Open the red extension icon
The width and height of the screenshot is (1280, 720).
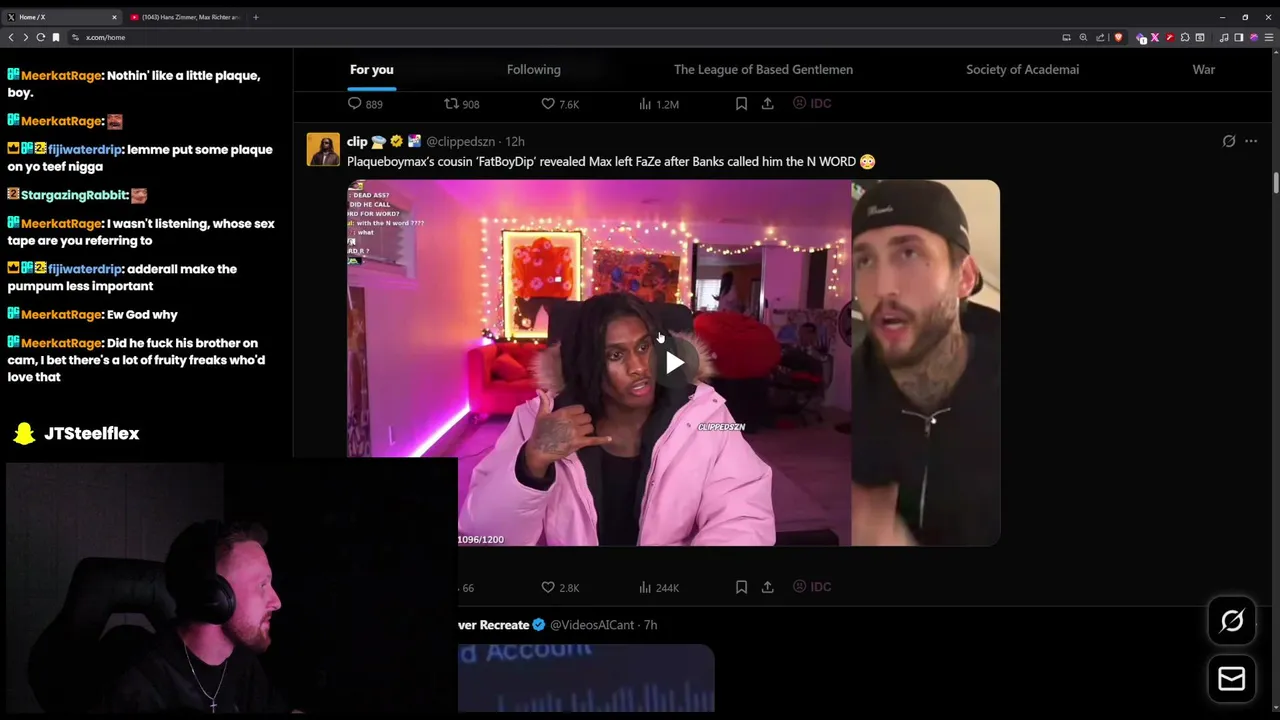(x=1170, y=37)
